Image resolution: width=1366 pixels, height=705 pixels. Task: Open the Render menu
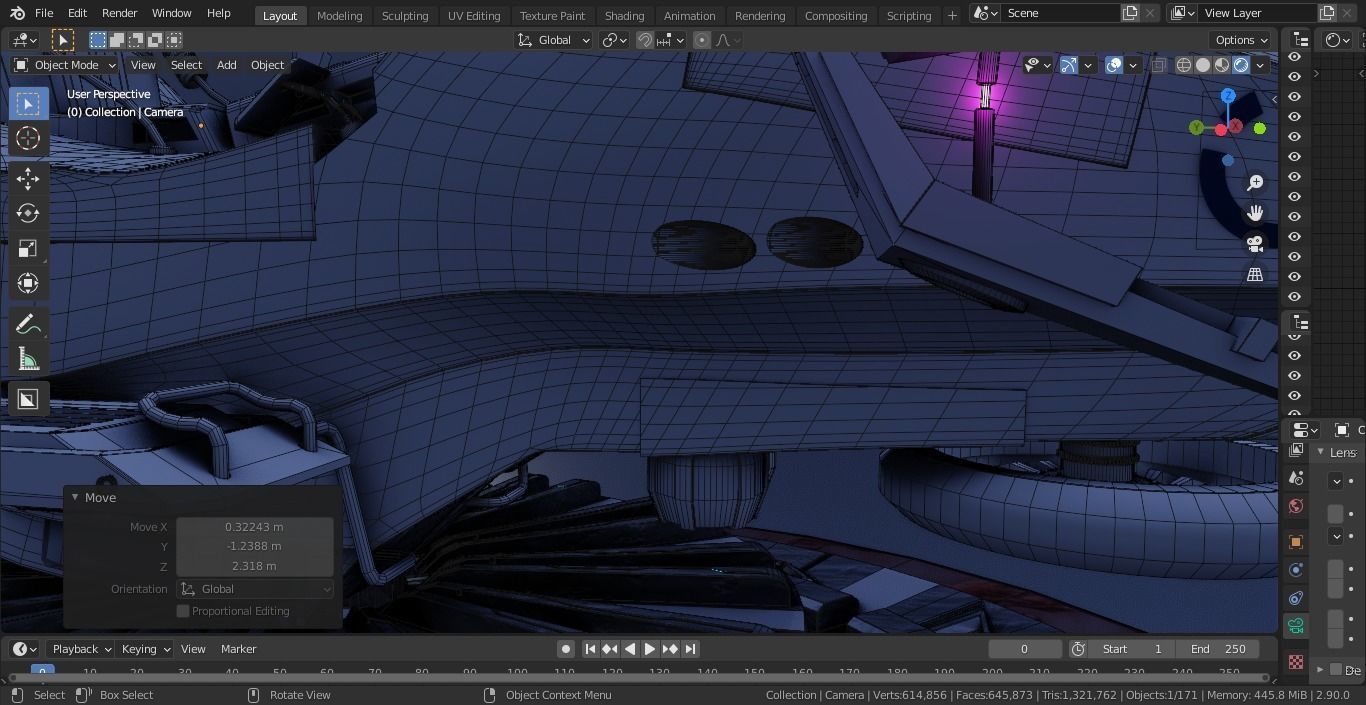pos(119,13)
